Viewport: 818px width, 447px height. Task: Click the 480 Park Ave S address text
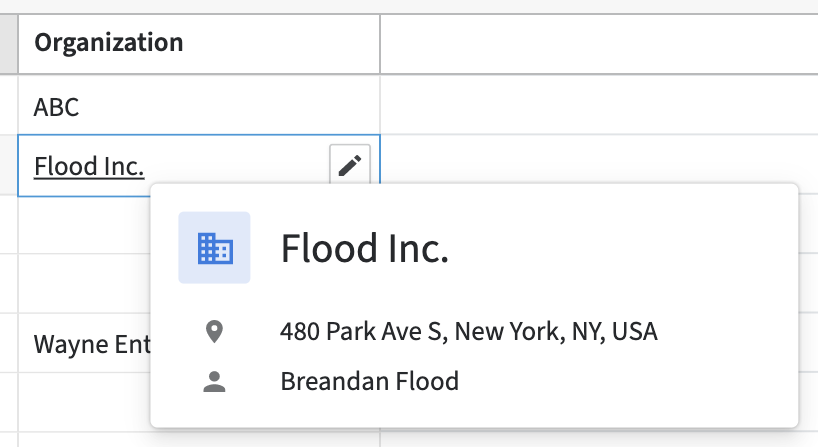[x=468, y=331]
